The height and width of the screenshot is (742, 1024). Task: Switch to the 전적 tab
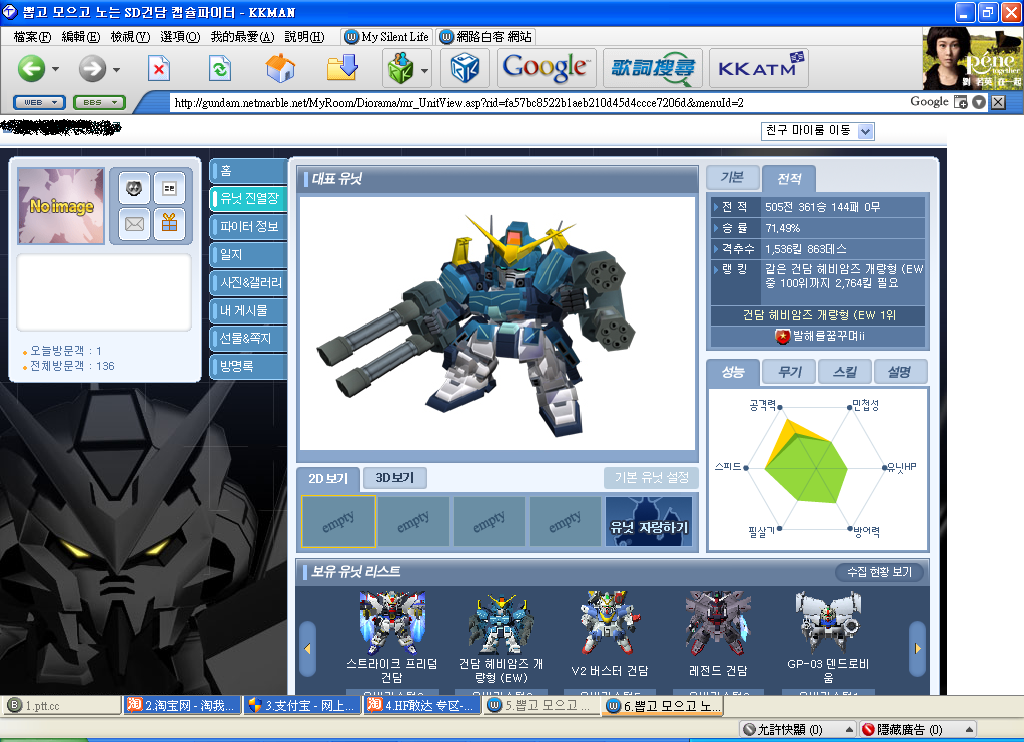[789, 178]
